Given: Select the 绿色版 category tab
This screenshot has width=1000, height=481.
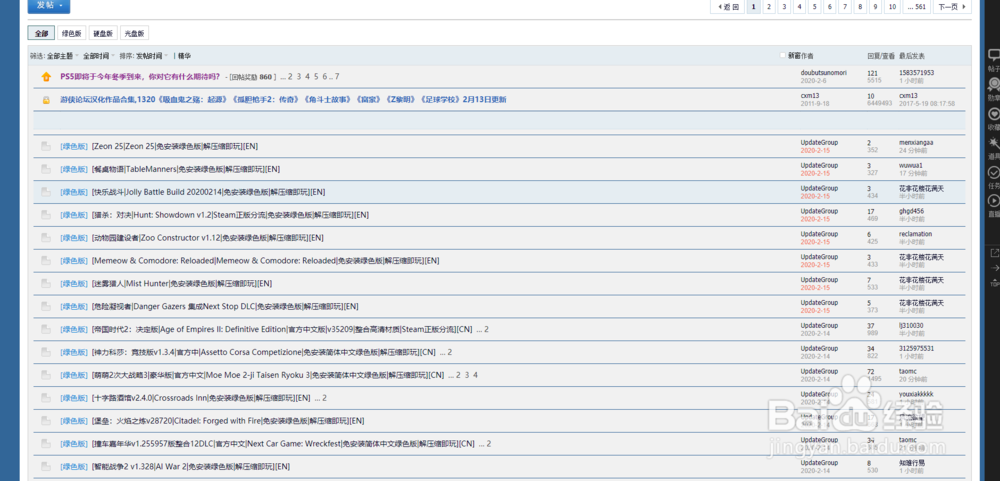Looking at the screenshot, I should (71, 33).
